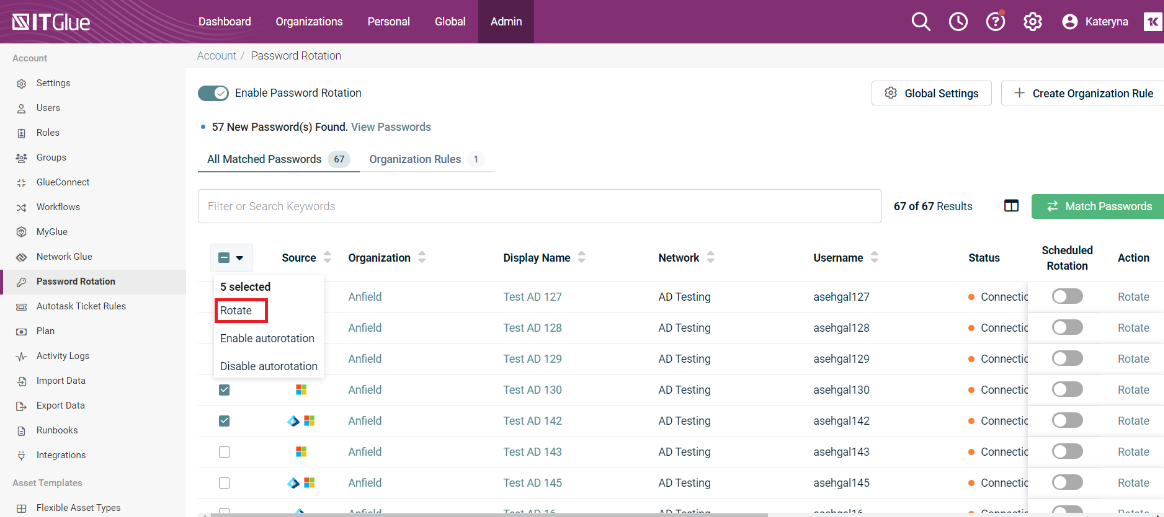Sort by Username column arrows

(874, 258)
